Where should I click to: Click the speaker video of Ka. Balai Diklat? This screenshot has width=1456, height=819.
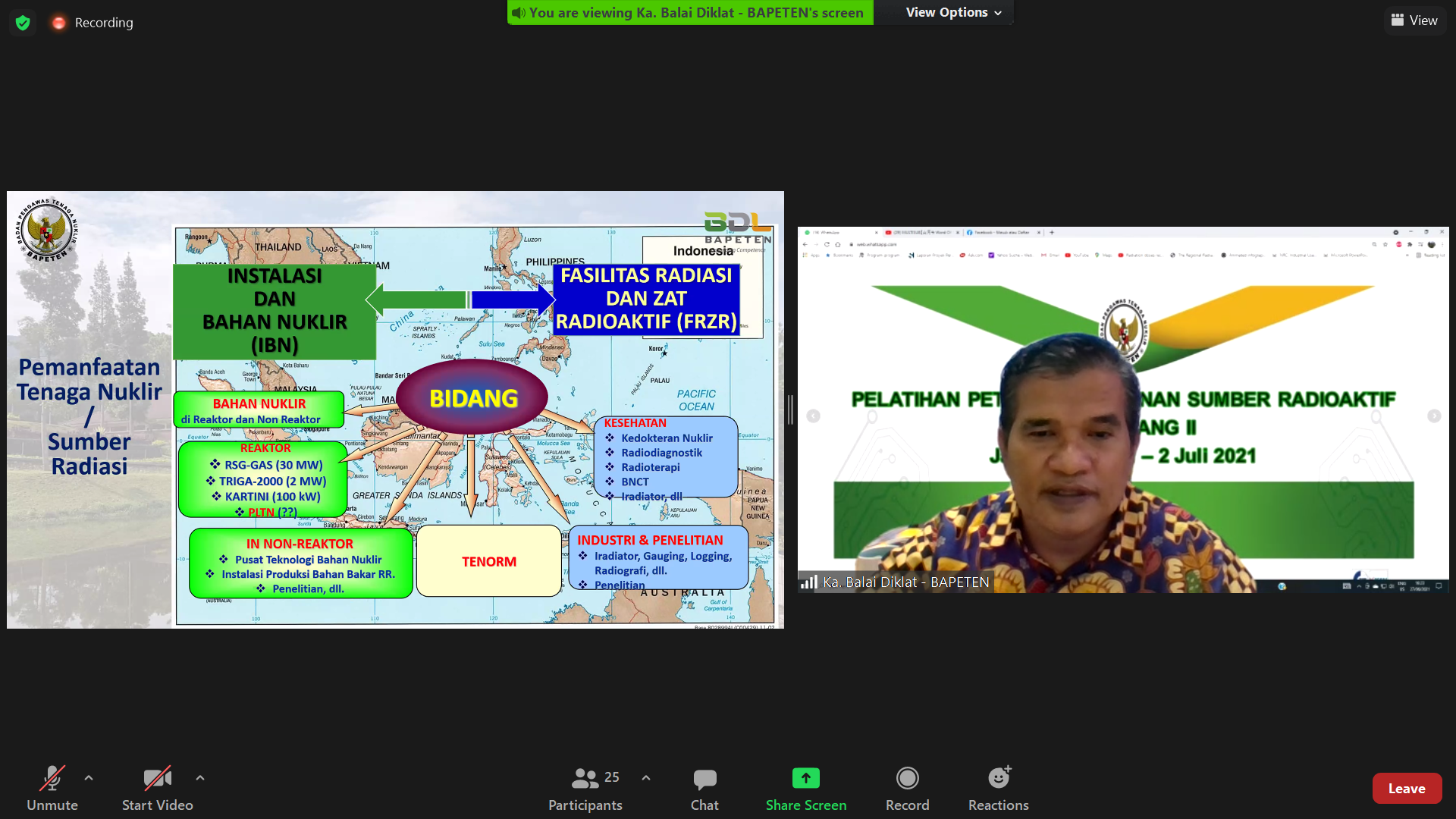coord(1123,409)
